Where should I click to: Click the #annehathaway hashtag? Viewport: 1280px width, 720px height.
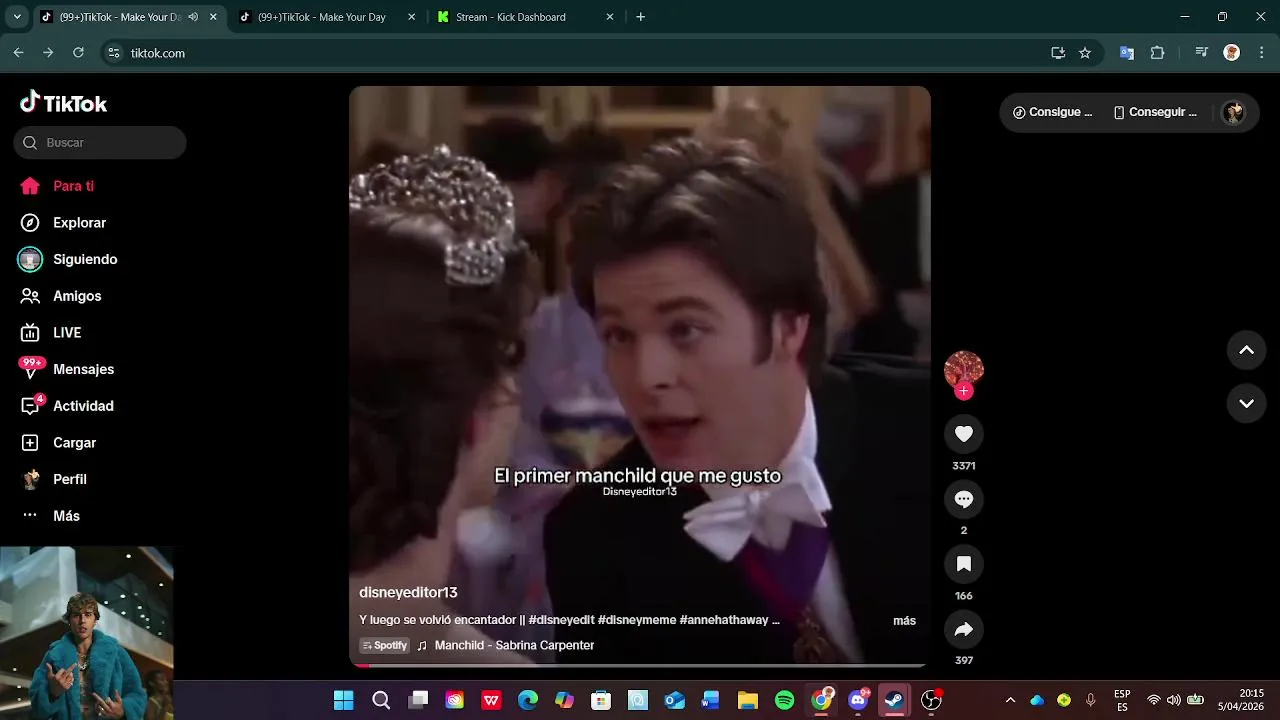(x=724, y=620)
